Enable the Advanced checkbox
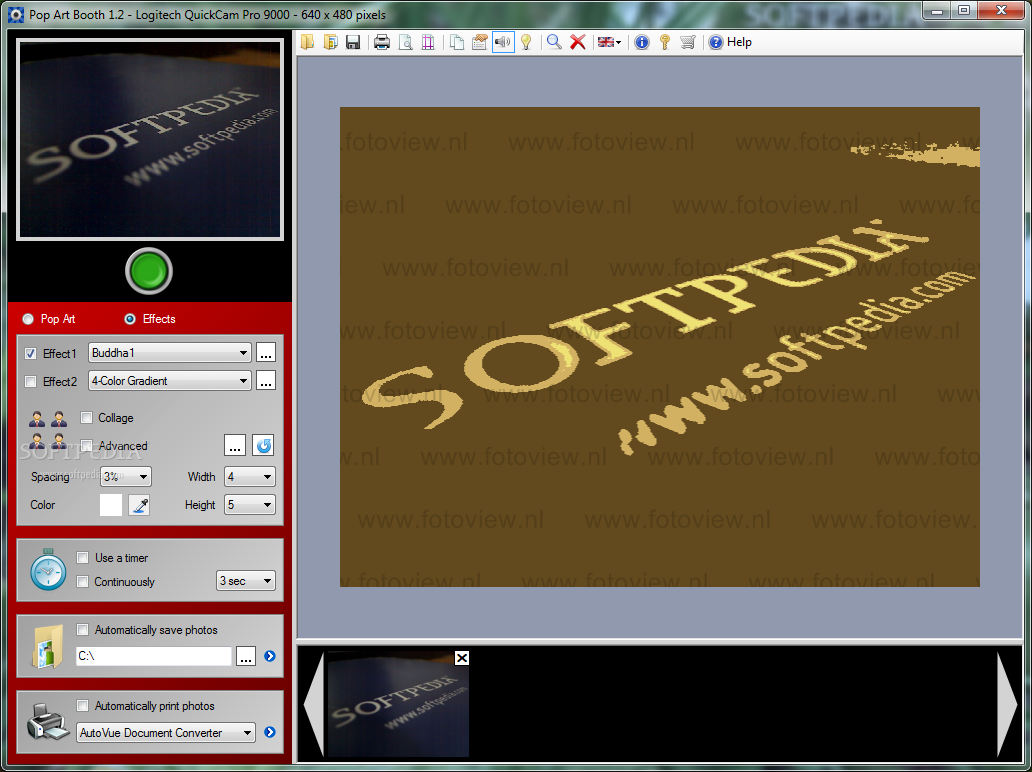 [86, 446]
